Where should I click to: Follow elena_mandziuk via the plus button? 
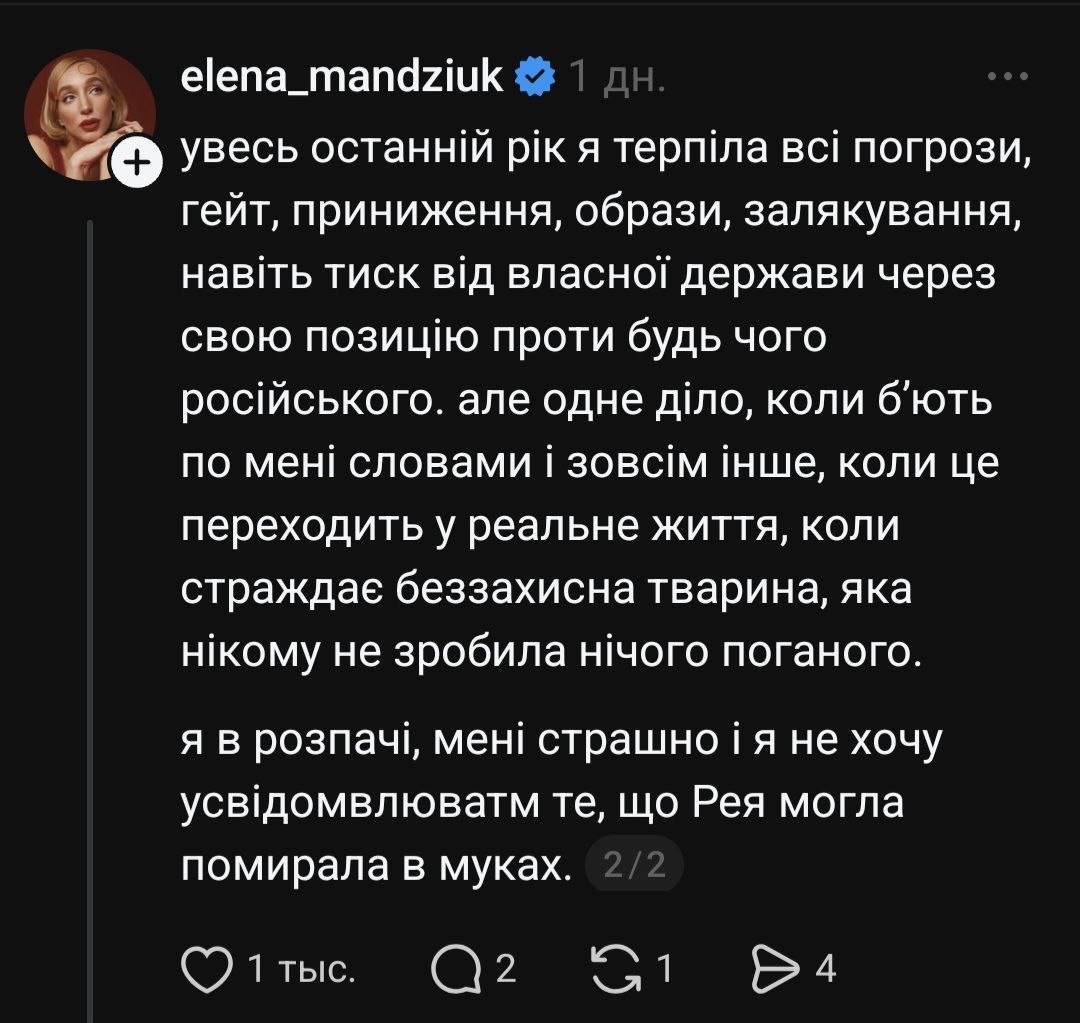click(135, 160)
